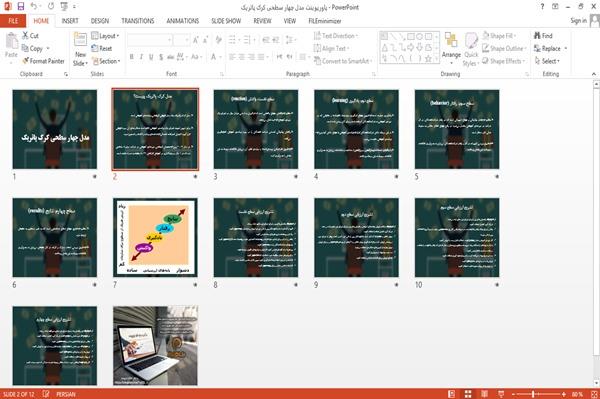Open Section dropdown
This screenshot has height=399, width=600.
(106, 61)
